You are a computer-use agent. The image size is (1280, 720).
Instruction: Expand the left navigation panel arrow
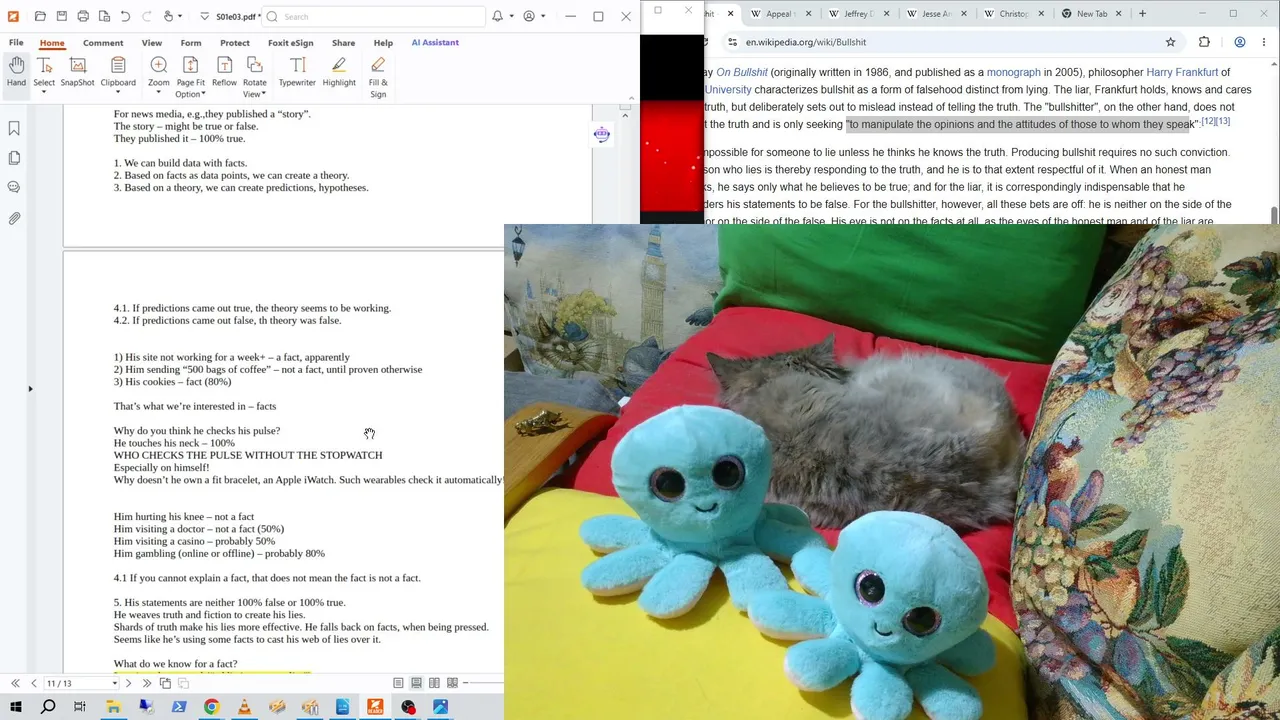[31, 389]
